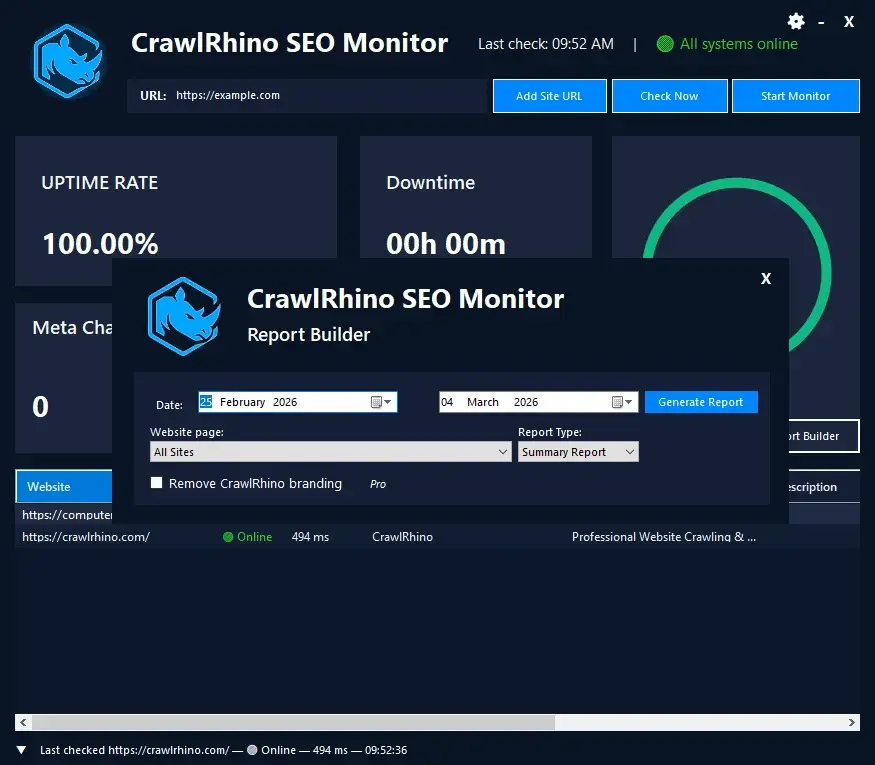
Task: Enable Remove CrawlRhino branding checkbox
Action: point(156,483)
